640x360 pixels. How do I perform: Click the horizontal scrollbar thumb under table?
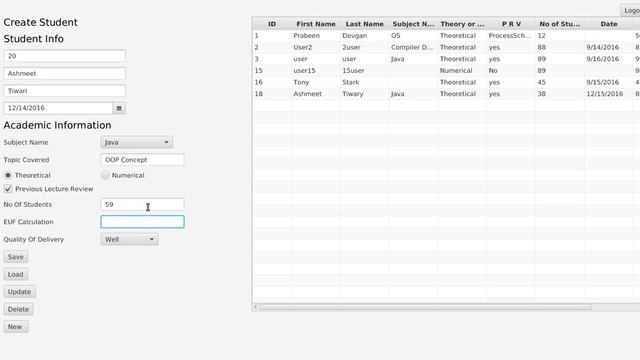tap(426, 307)
